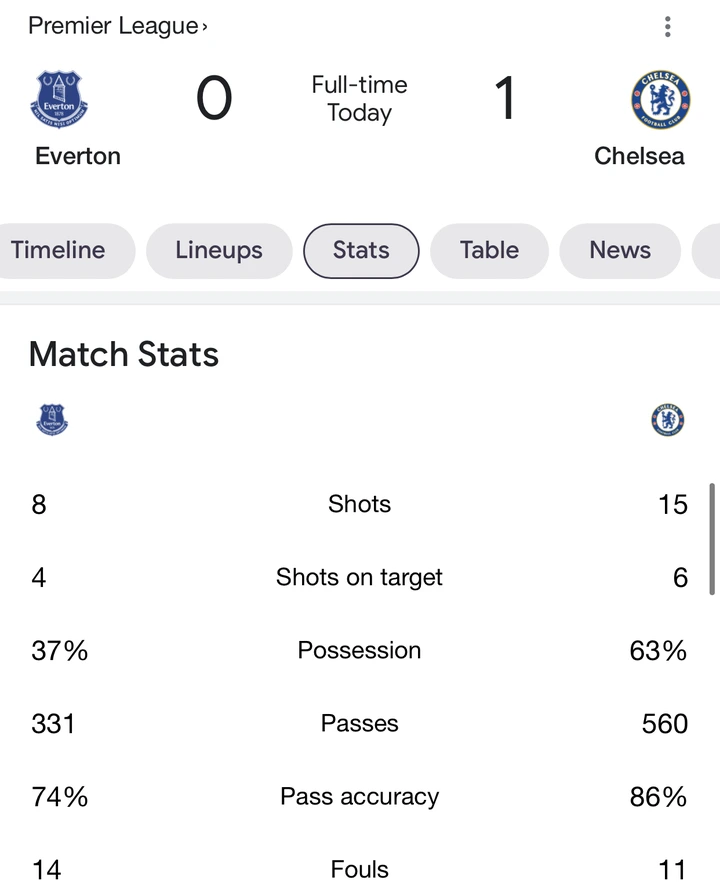Click the Shots on target label
The height and width of the screenshot is (895, 720).
tap(359, 577)
